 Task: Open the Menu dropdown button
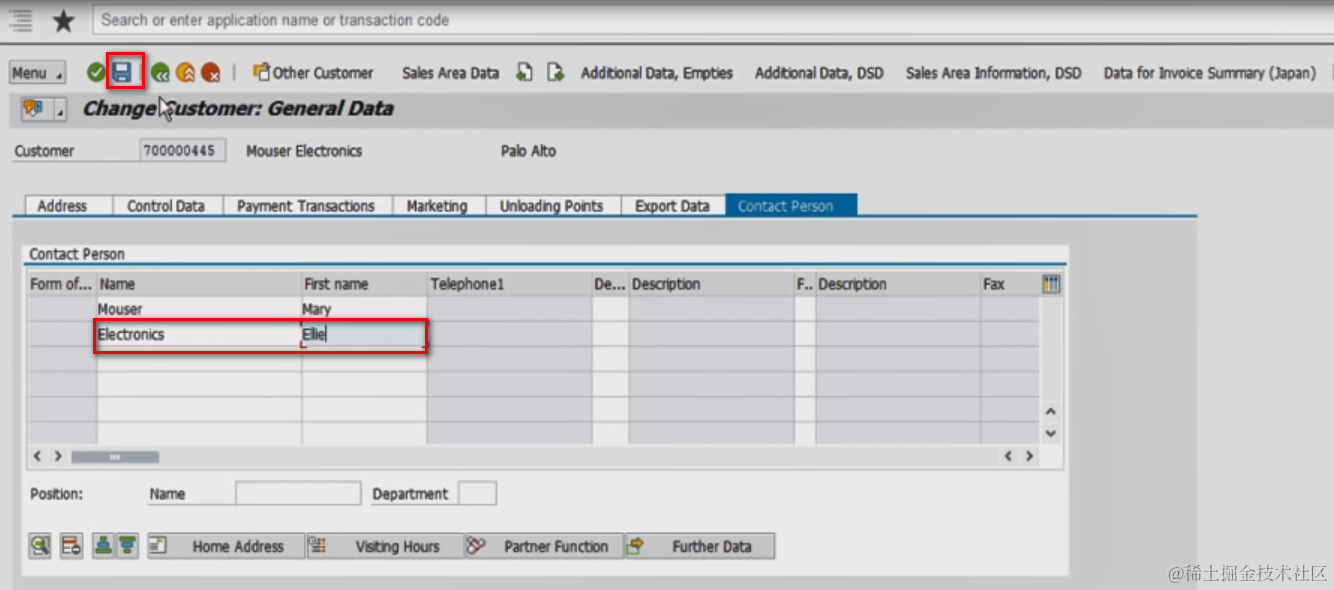[37, 73]
